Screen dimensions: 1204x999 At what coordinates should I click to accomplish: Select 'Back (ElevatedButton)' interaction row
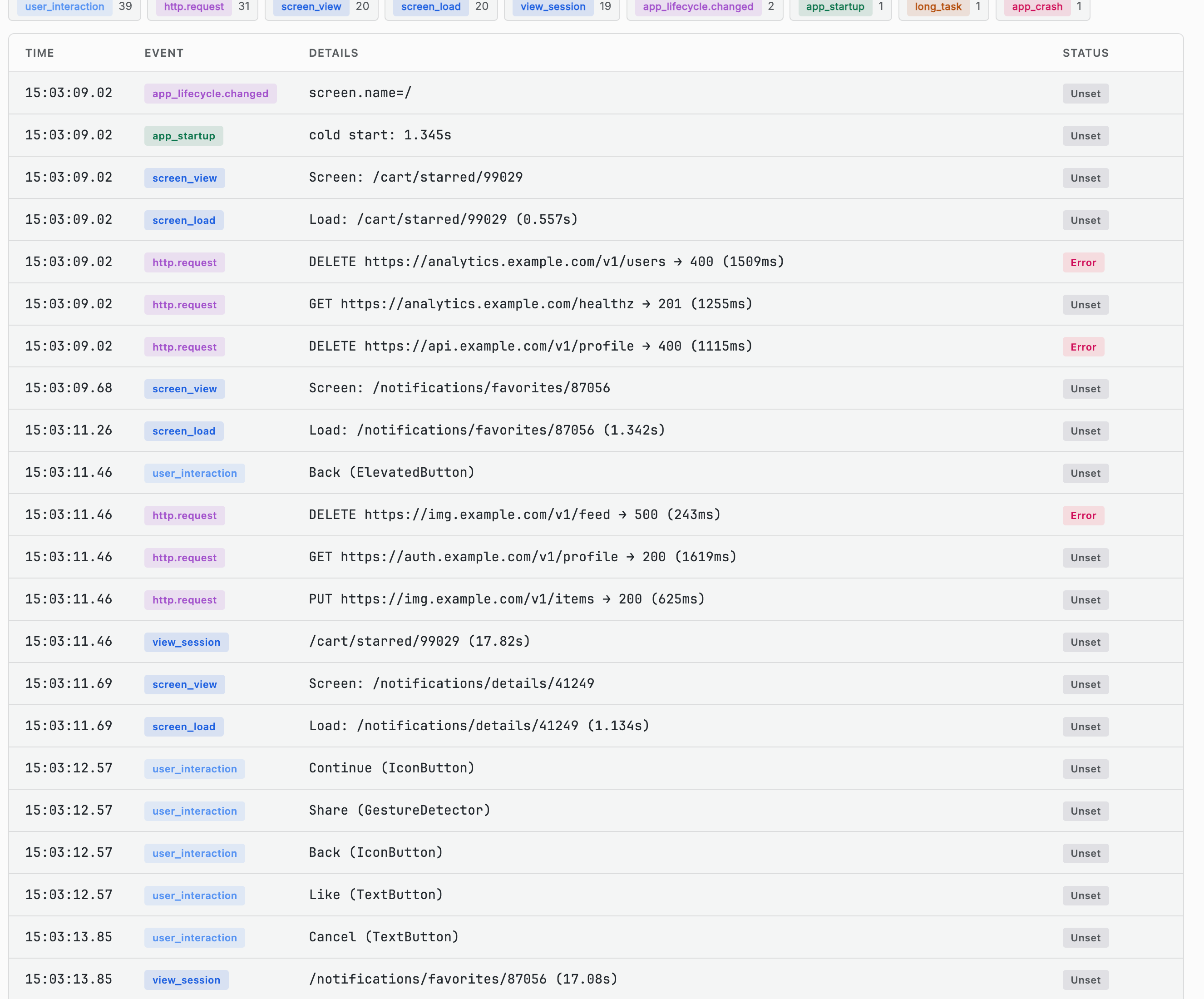[x=596, y=473]
